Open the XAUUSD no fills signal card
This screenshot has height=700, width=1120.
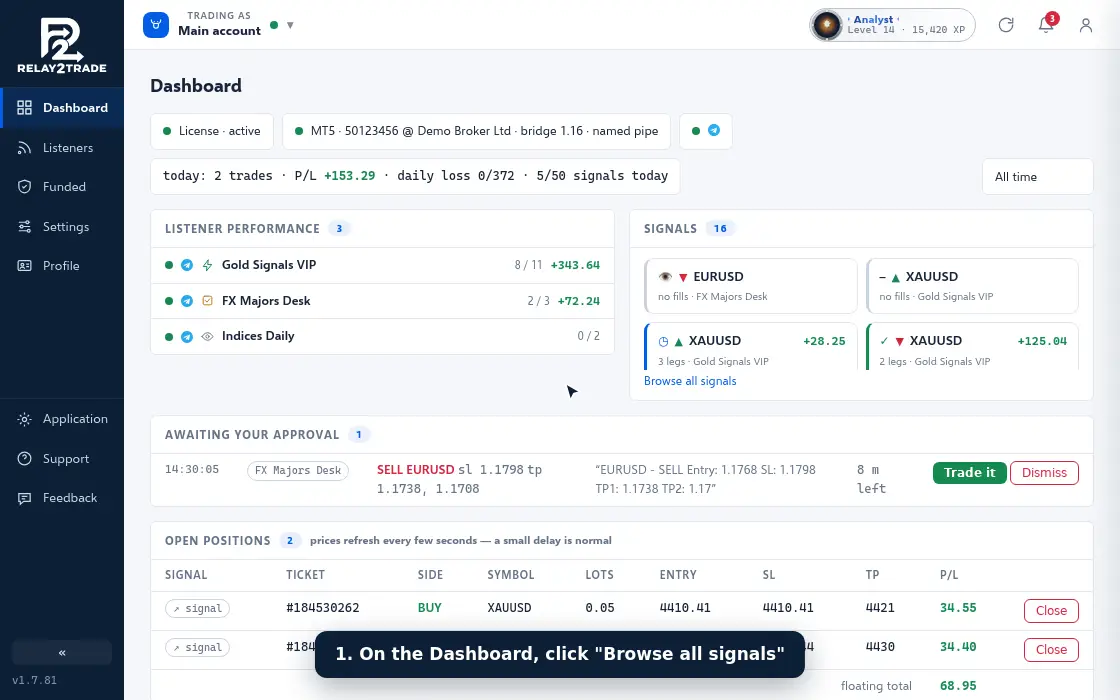[972, 286]
